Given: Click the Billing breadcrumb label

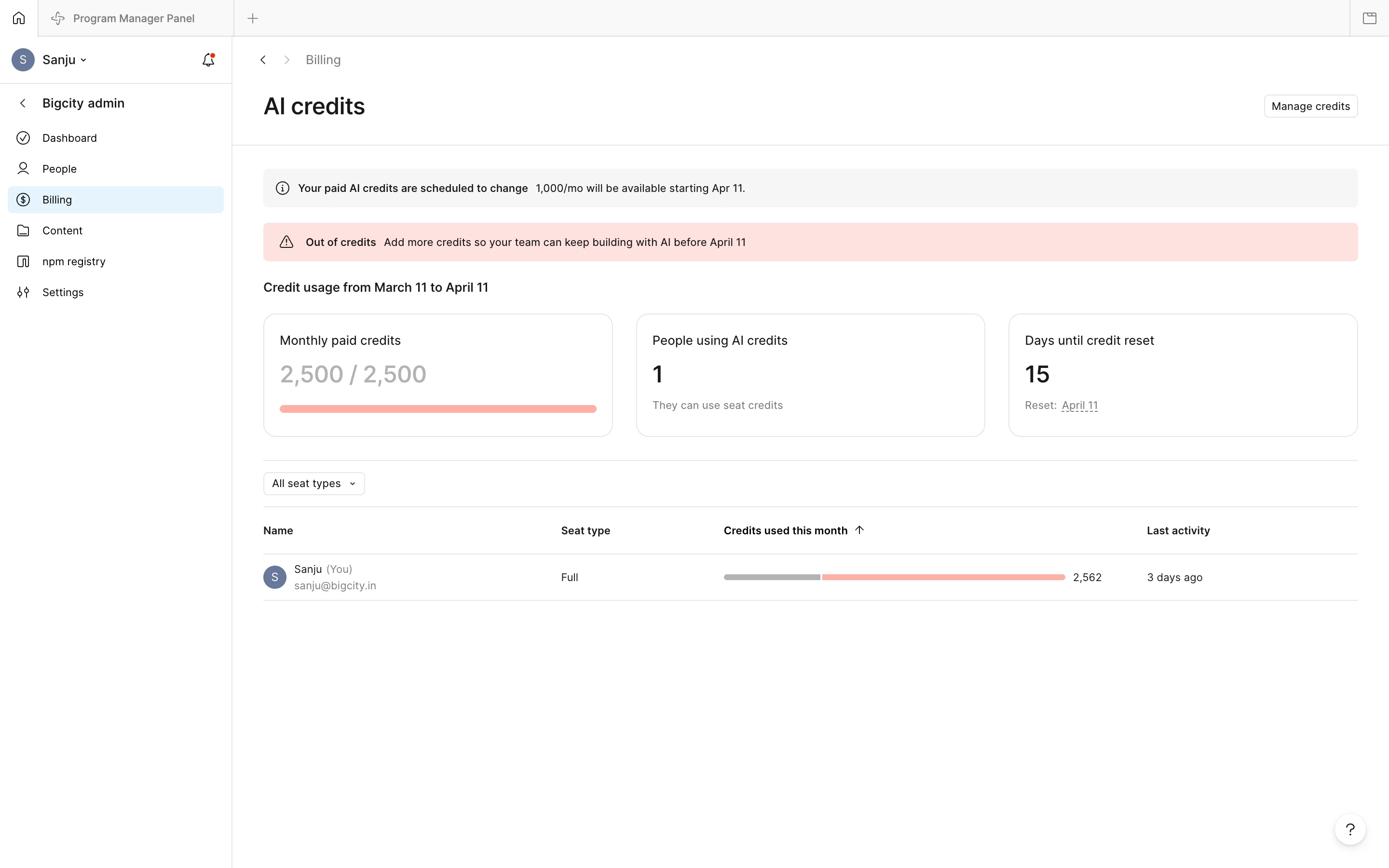Looking at the screenshot, I should pos(323,60).
